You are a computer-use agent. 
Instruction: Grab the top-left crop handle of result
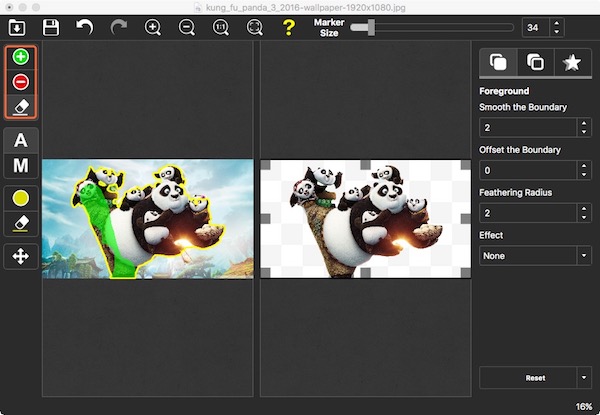point(265,165)
